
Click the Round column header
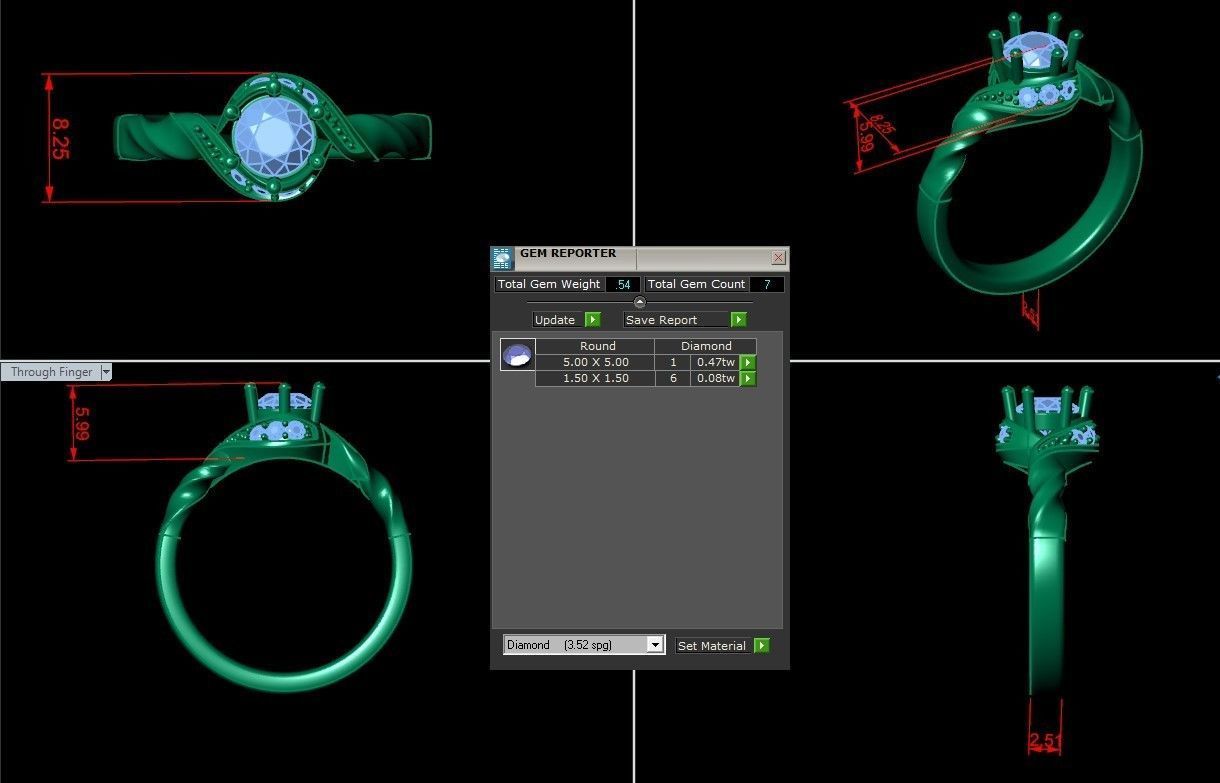tap(596, 346)
